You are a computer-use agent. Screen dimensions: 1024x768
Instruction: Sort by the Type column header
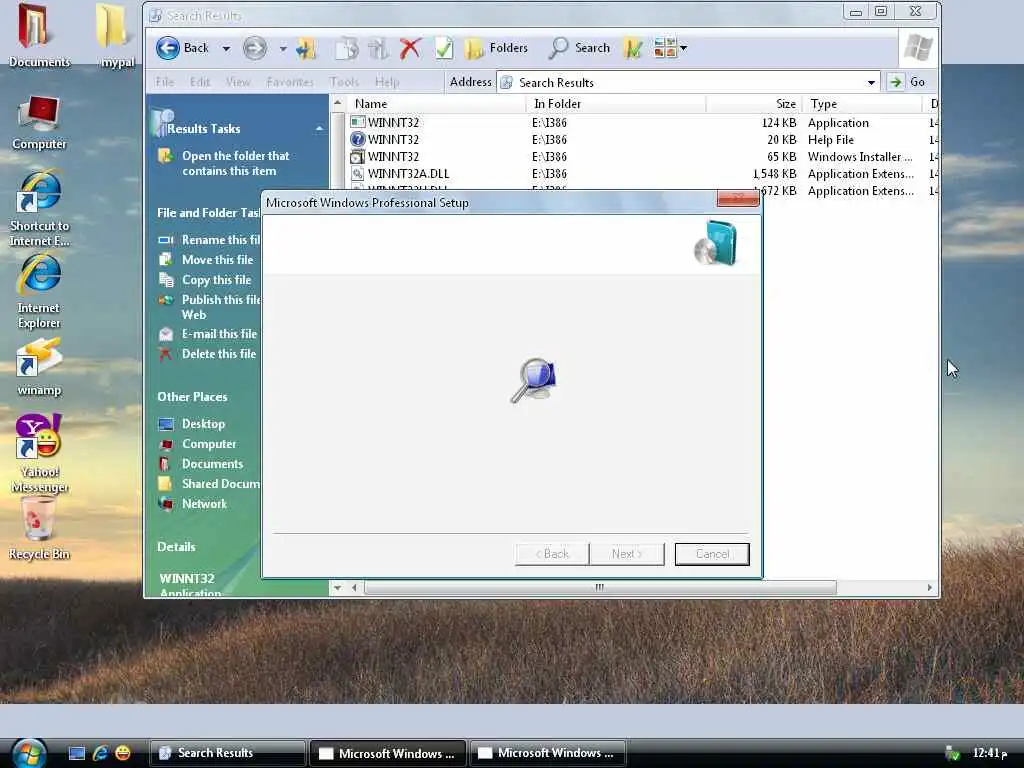[862, 104]
